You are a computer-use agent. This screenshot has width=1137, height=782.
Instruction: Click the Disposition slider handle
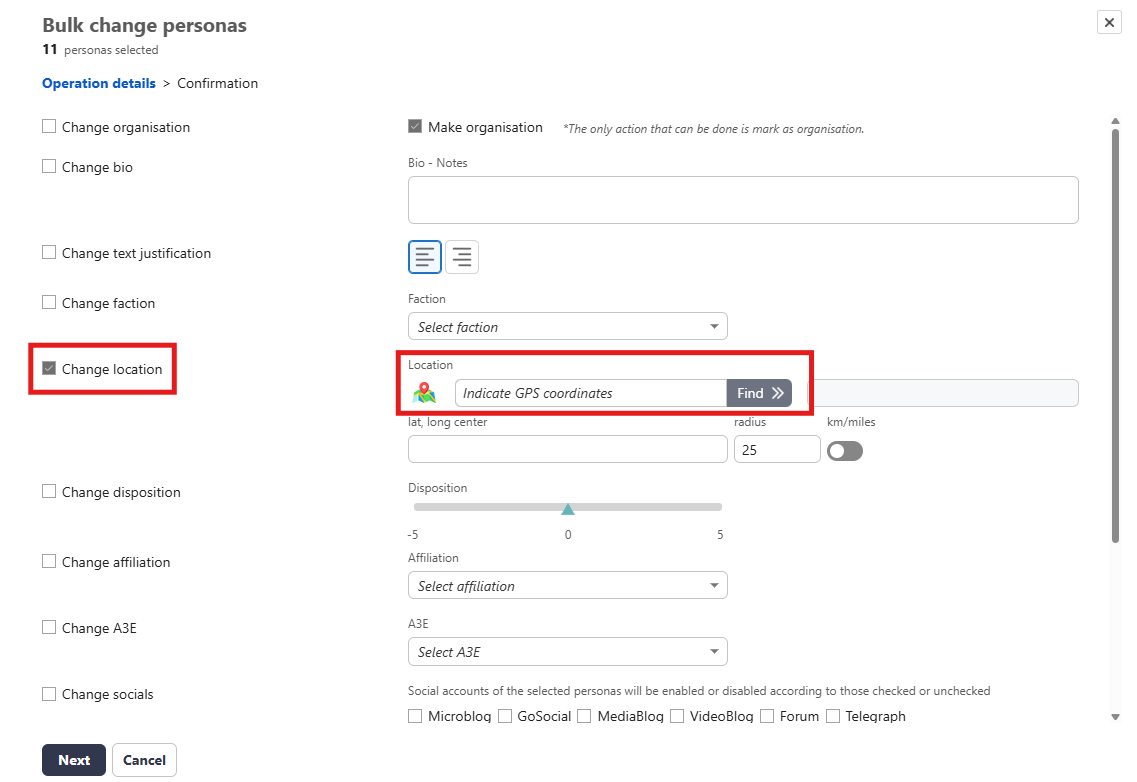click(568, 508)
